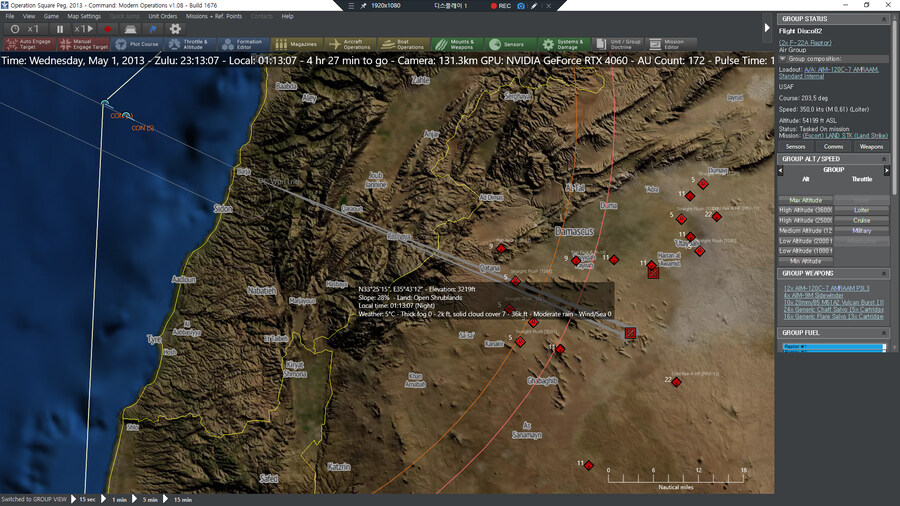Select Medium Altitude preset

coord(805,231)
